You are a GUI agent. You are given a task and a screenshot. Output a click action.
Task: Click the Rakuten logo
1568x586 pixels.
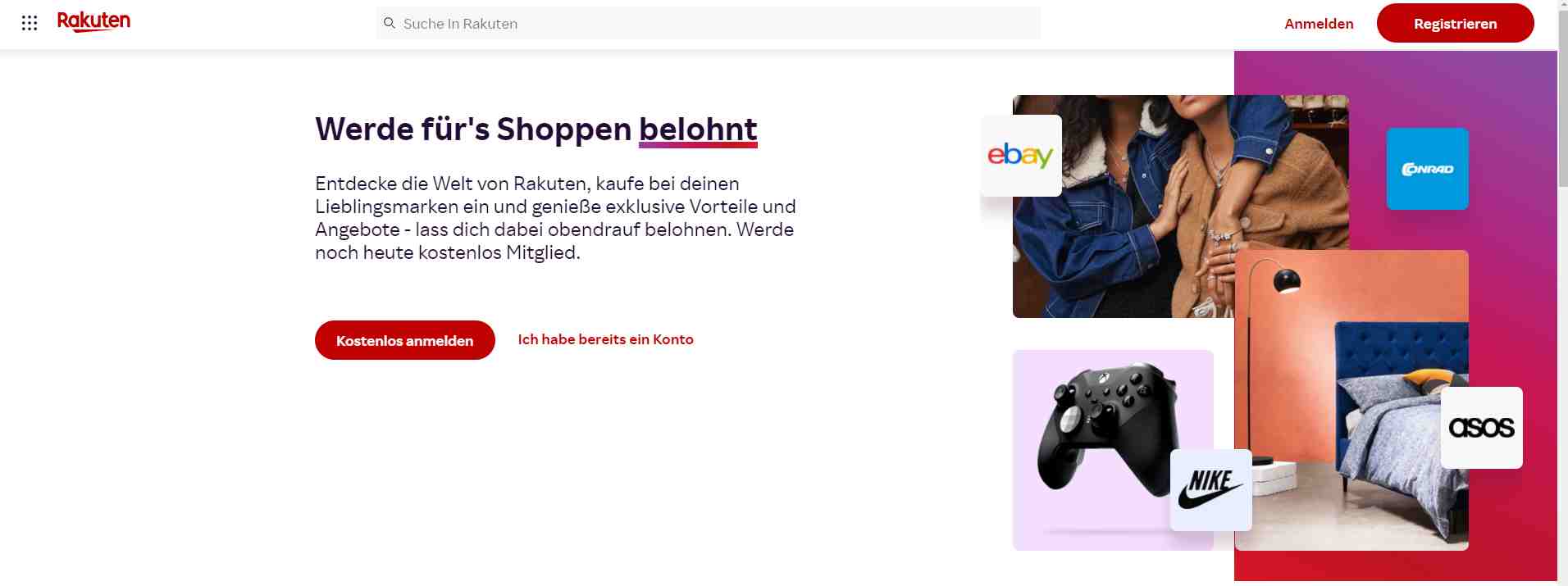[93, 22]
